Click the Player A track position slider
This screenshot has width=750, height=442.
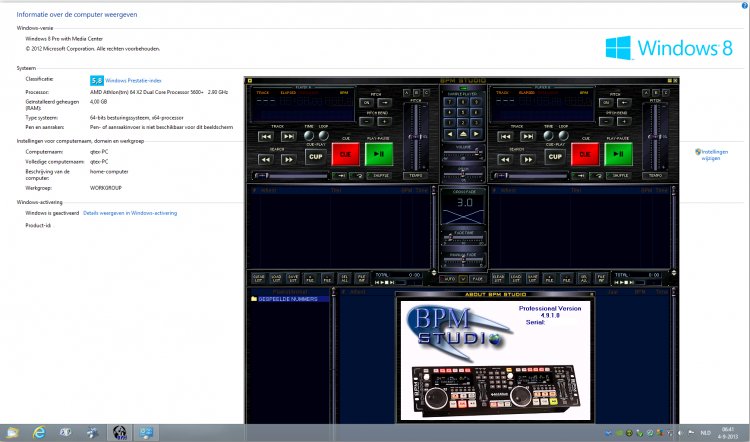pos(291,176)
